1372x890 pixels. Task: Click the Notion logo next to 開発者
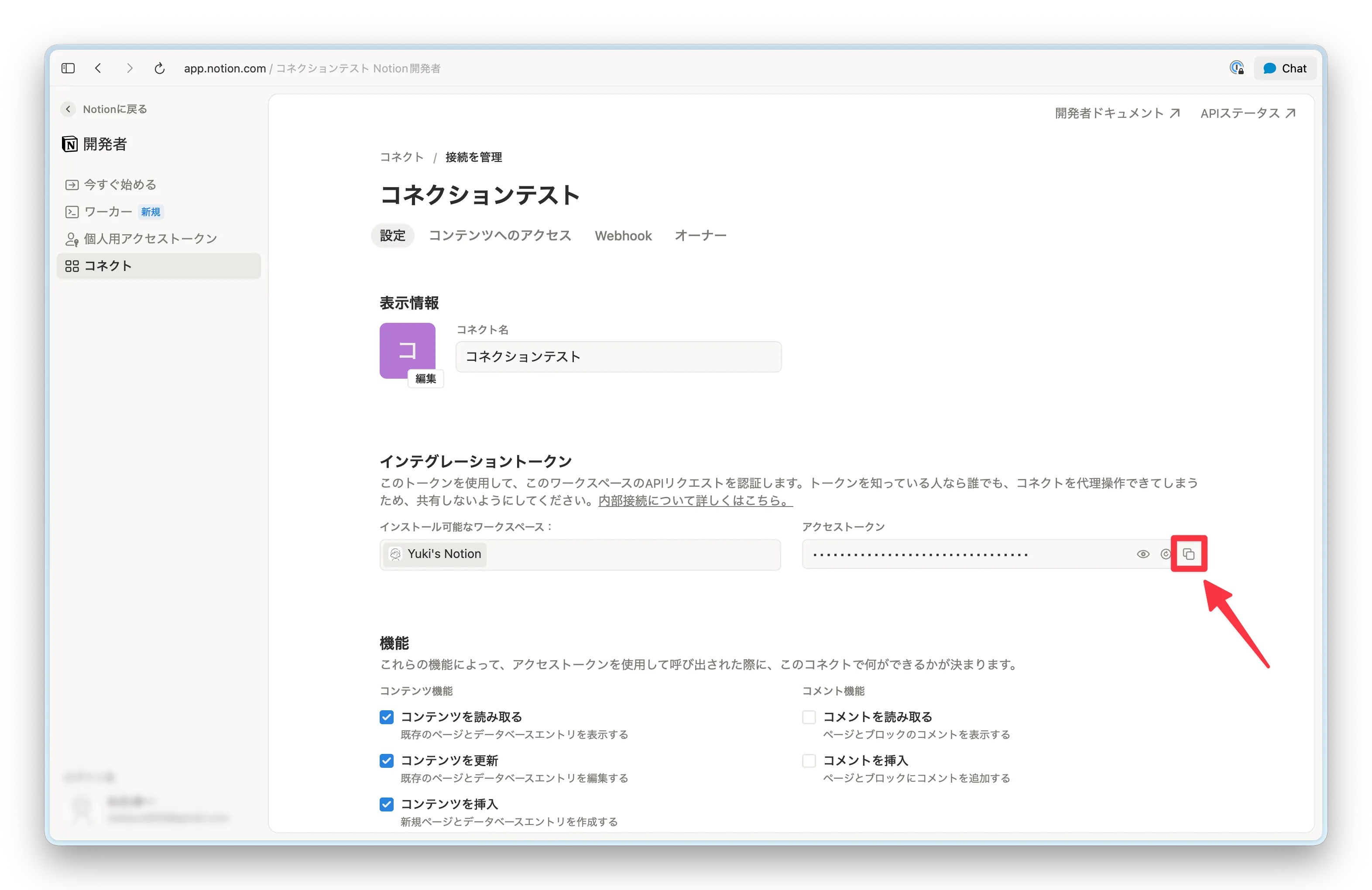[70, 144]
